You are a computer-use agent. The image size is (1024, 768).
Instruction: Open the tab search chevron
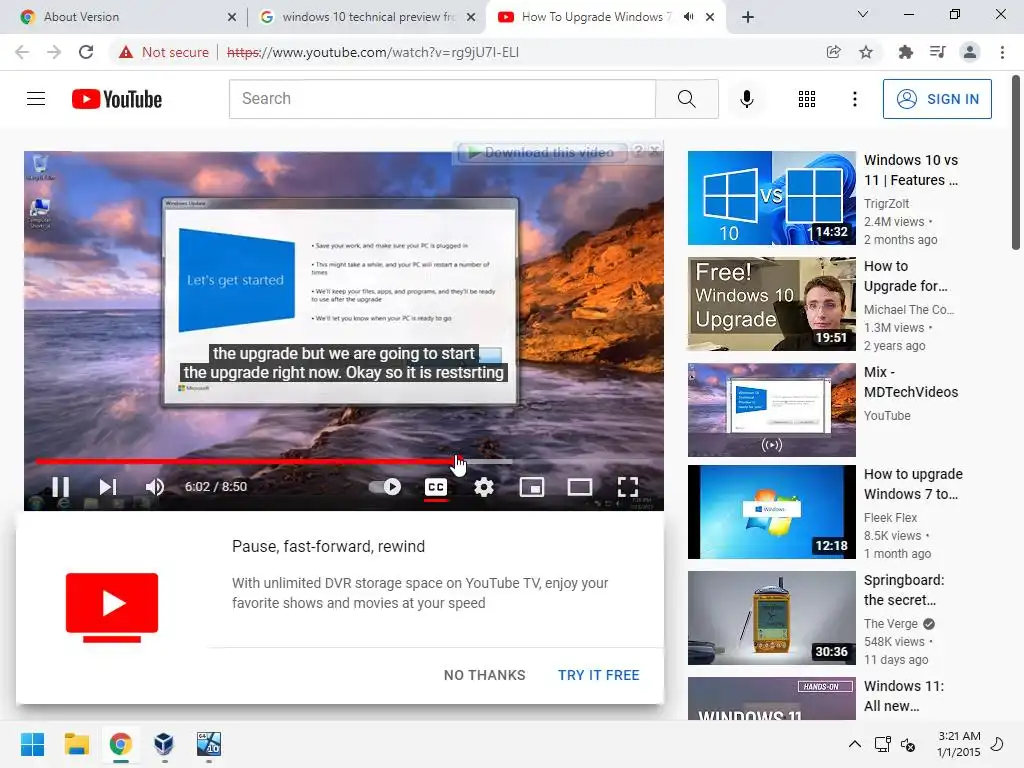click(863, 14)
